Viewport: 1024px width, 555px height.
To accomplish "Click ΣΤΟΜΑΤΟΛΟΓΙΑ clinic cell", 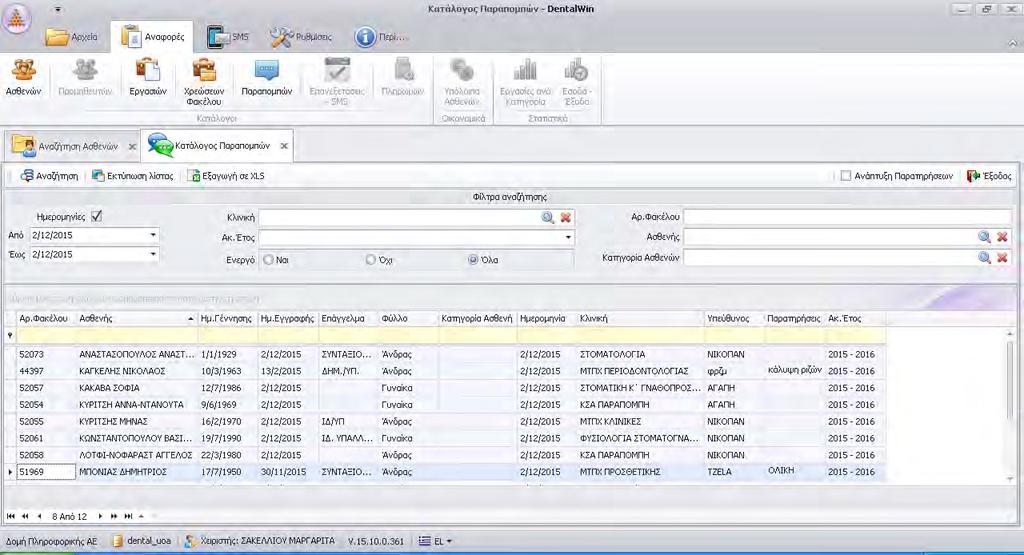I will point(640,354).
